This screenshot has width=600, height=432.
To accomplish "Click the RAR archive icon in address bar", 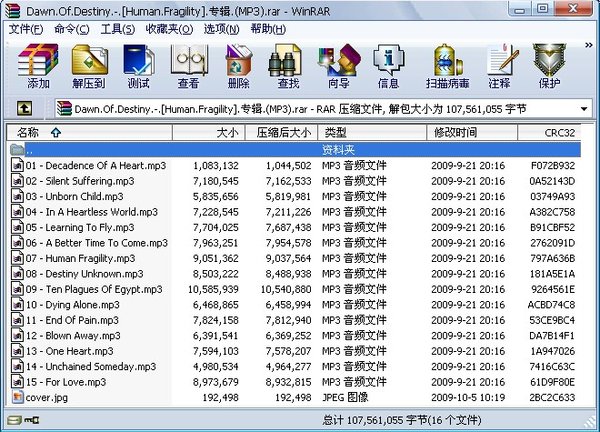I will tap(64, 109).
